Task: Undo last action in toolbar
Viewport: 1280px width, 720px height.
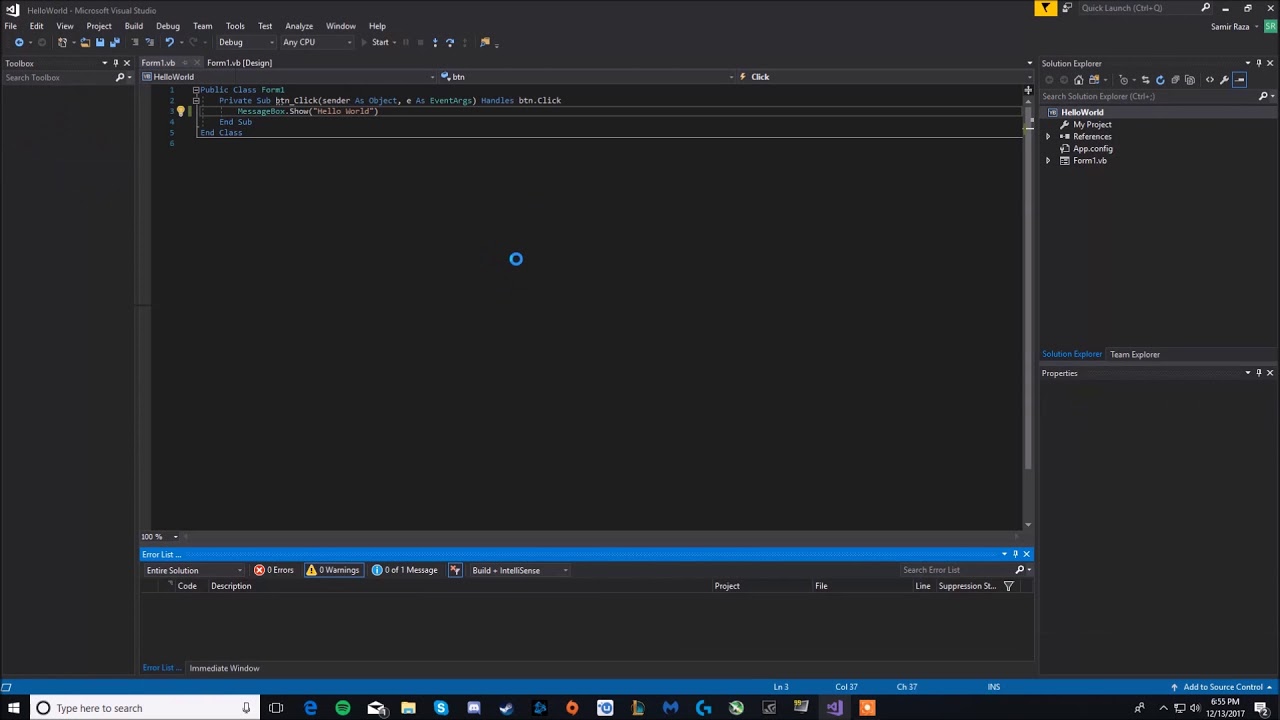Action: tap(170, 42)
